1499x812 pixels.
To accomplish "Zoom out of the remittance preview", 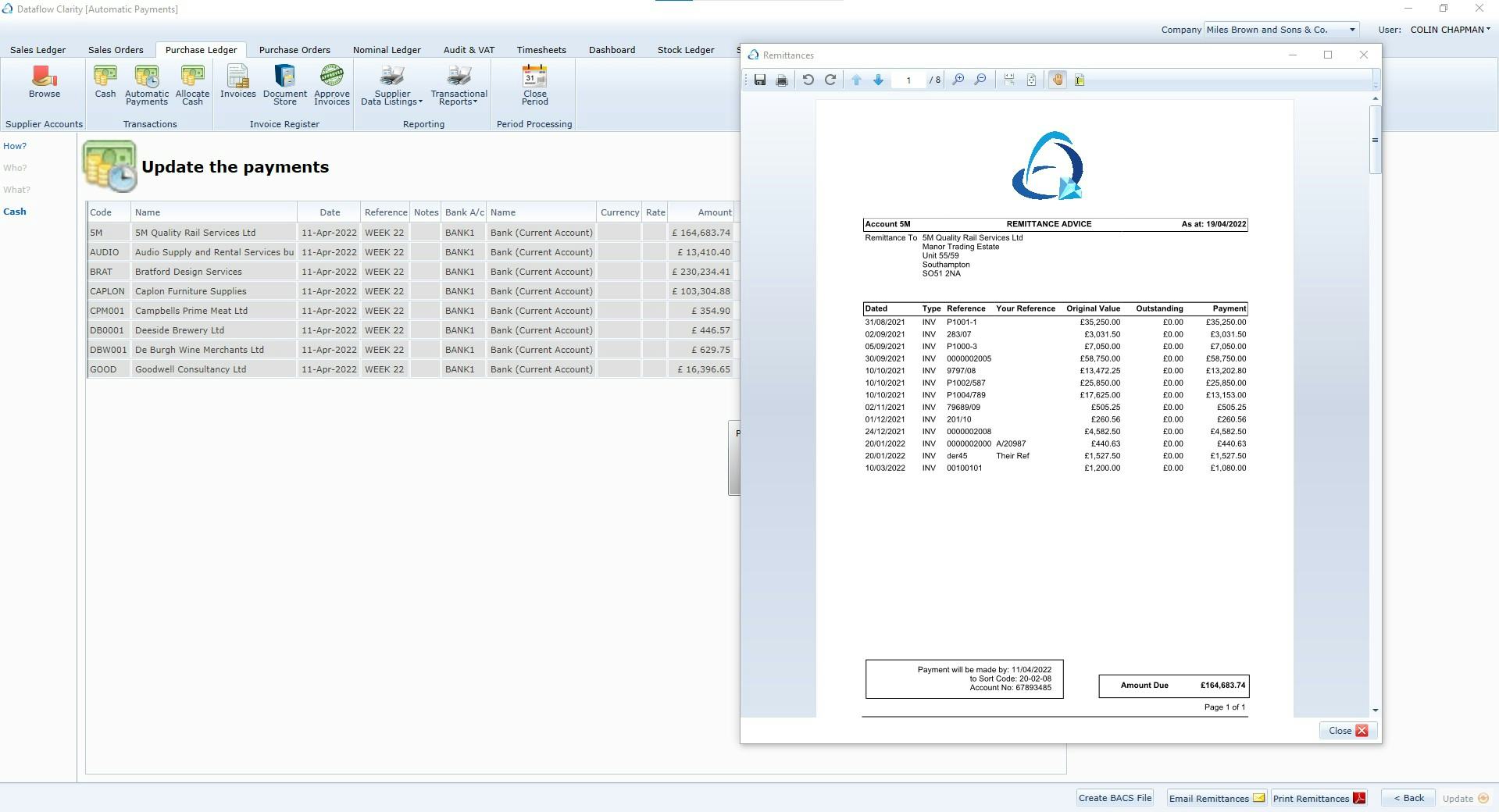I will coord(980,80).
